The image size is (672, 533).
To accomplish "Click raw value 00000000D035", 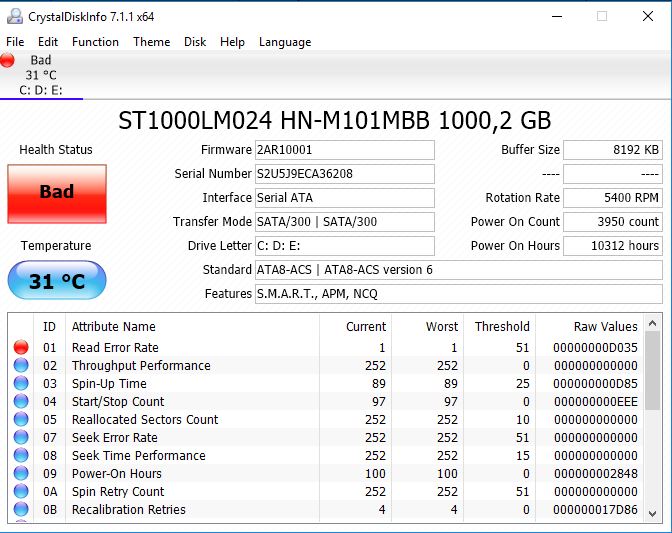I will click(x=595, y=347).
